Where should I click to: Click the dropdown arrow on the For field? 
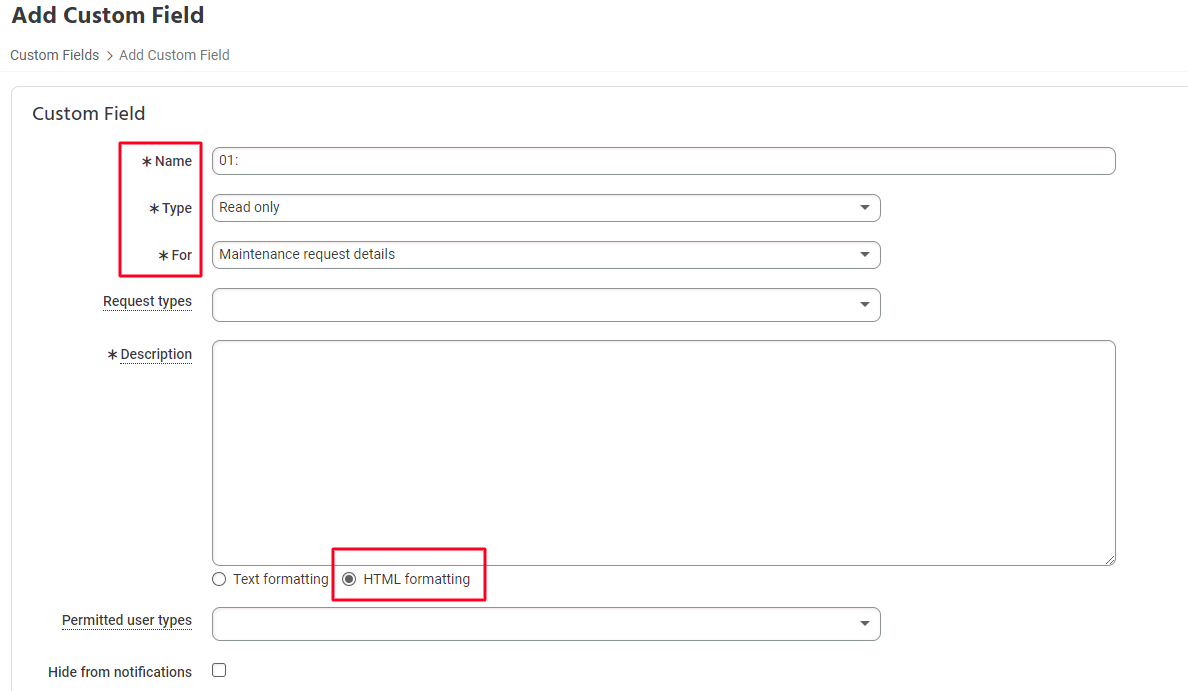(865, 255)
